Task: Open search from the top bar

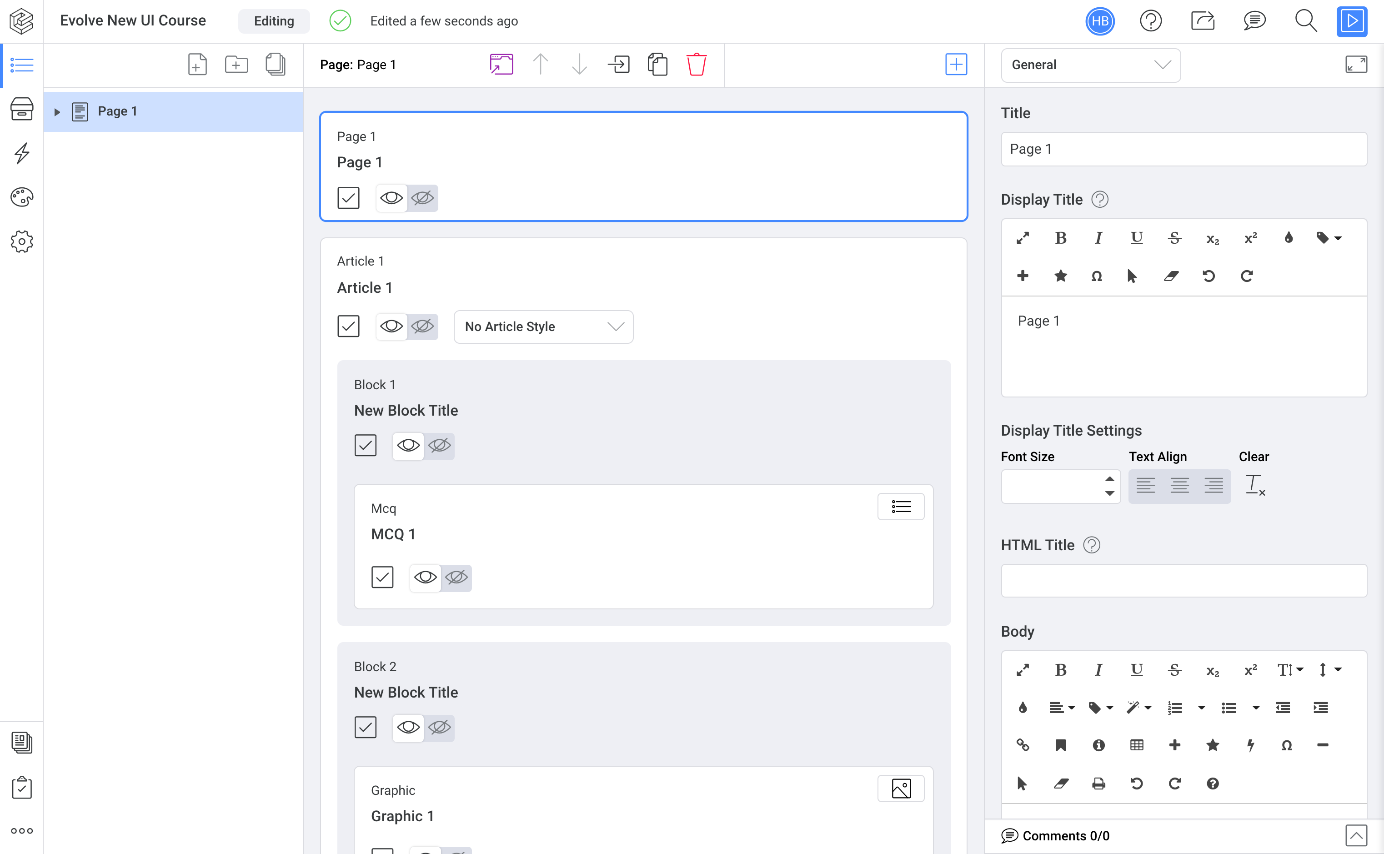Action: pos(1305,20)
